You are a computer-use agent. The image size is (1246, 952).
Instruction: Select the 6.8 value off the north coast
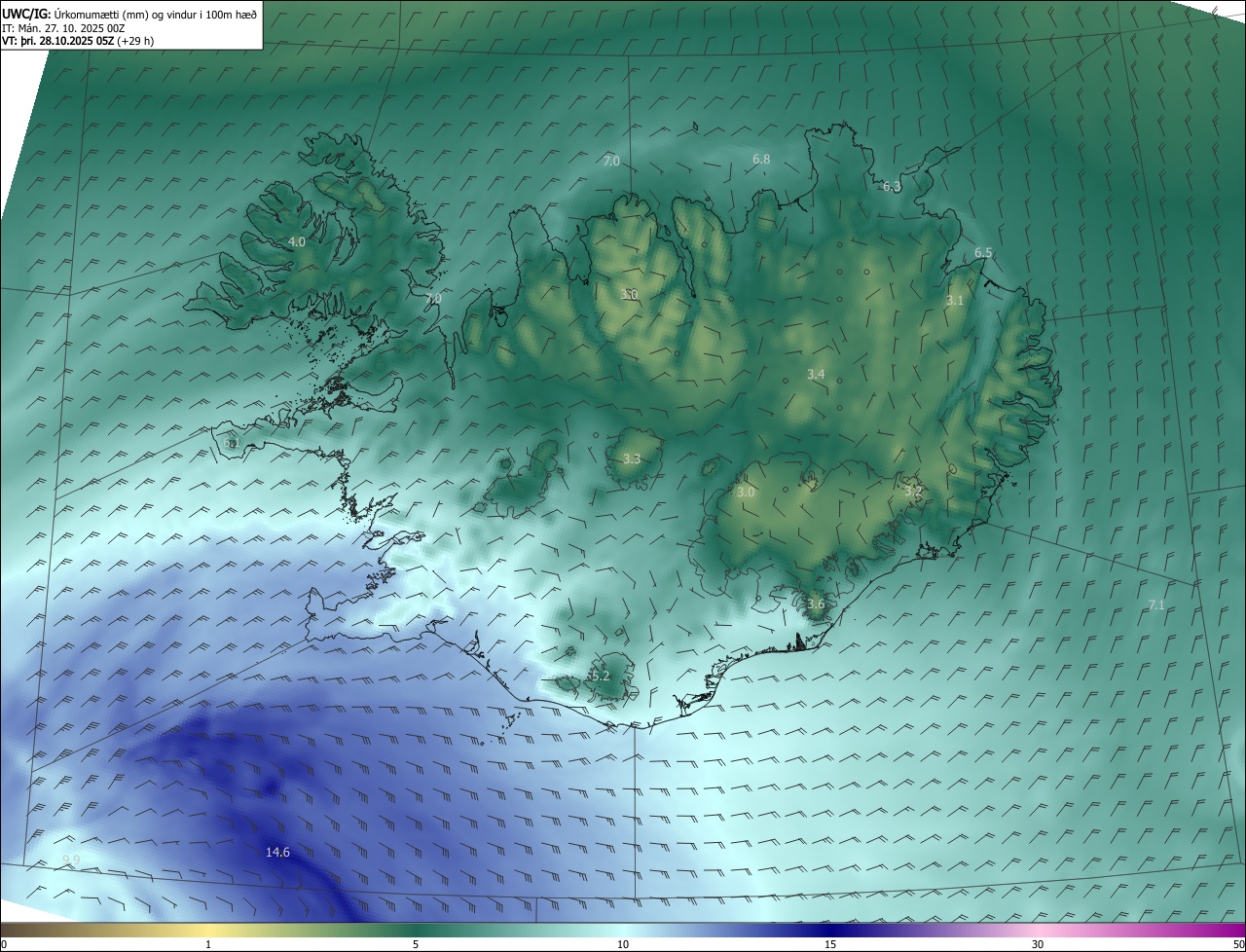pyautogui.click(x=761, y=160)
